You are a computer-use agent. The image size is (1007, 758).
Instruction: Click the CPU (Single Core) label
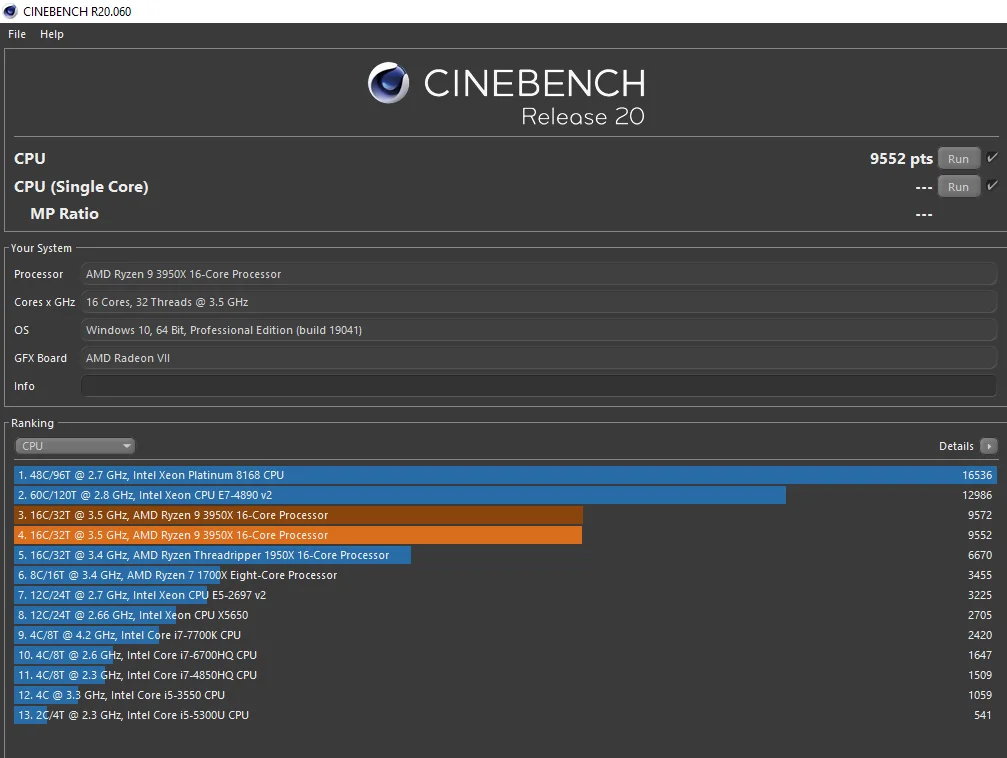click(81, 187)
